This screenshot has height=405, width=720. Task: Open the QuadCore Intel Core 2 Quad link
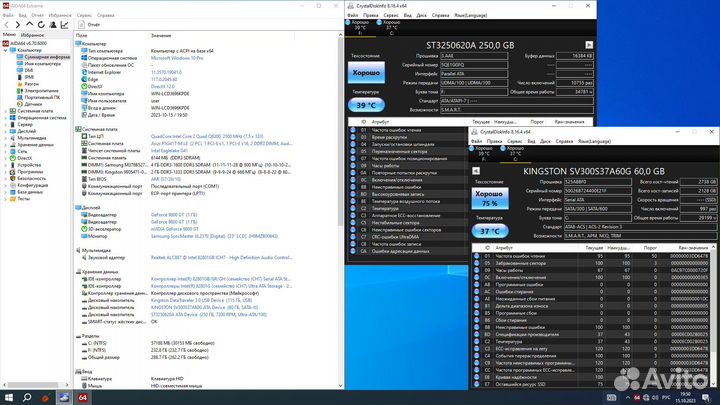click(x=207, y=136)
